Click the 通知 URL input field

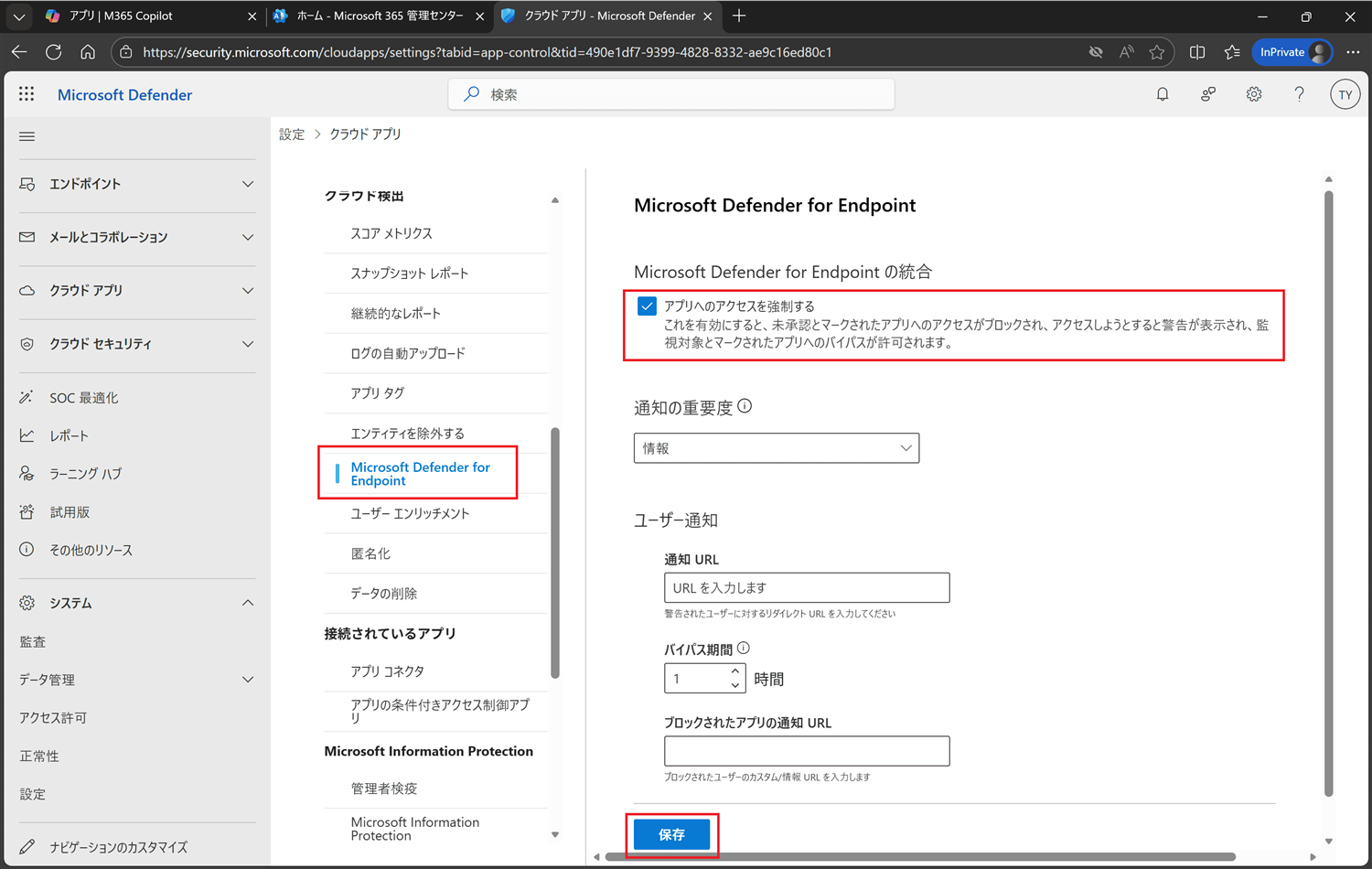(807, 588)
